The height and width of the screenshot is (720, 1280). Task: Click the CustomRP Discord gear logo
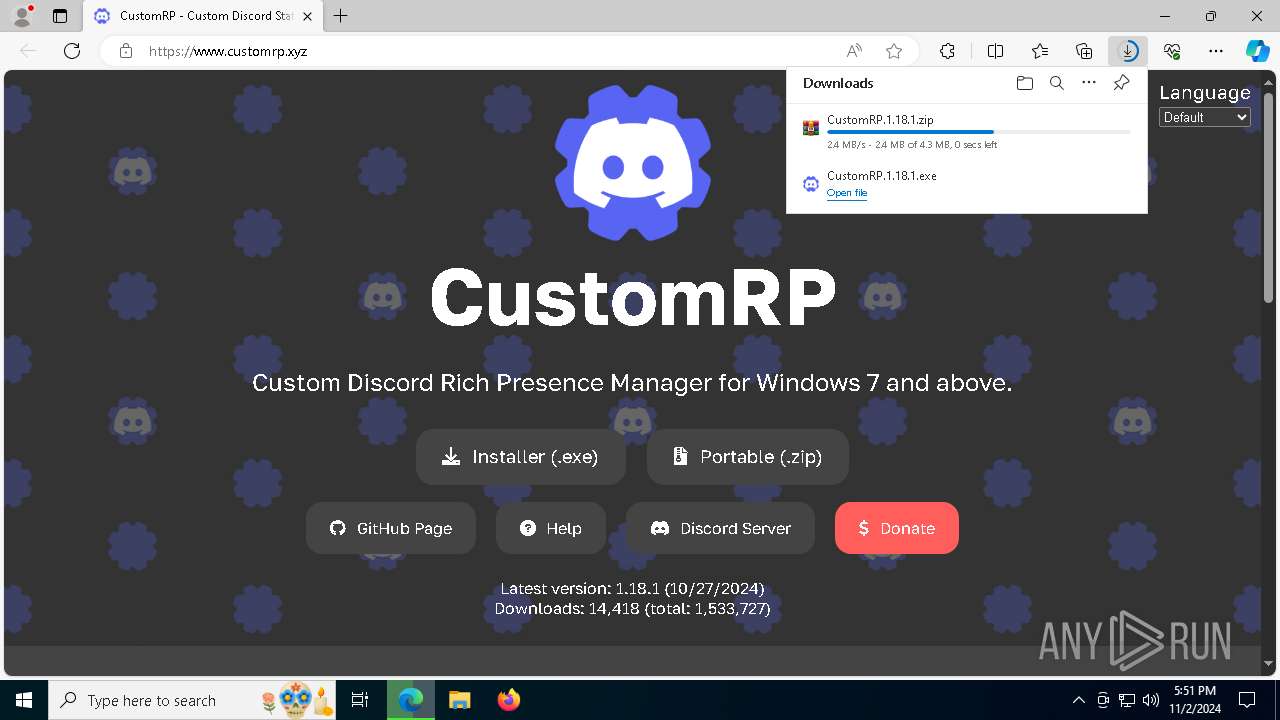tap(633, 162)
